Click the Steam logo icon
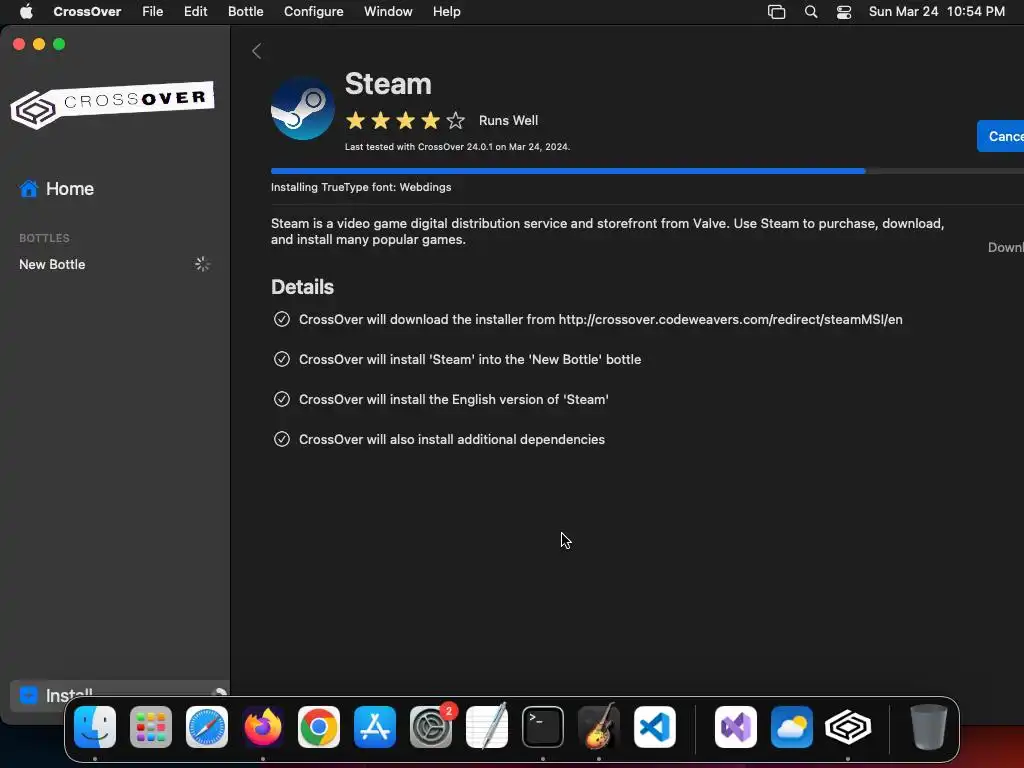The image size is (1024, 768). click(x=303, y=108)
